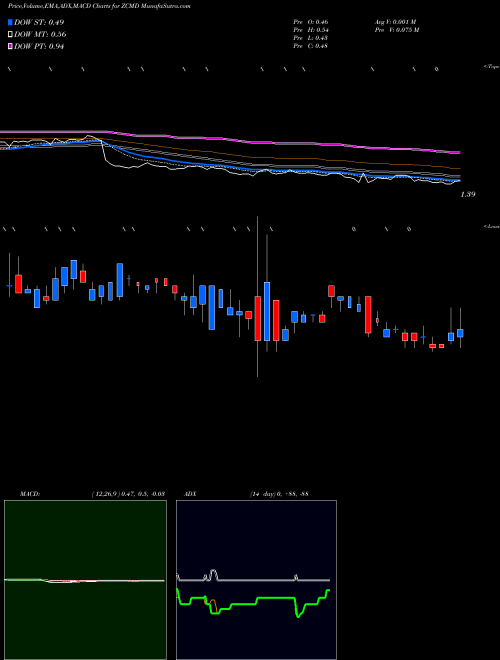The height and width of the screenshot is (660, 500).
Task: Click the tallest-wick red candlestick in the price chart
Action: coord(258,318)
